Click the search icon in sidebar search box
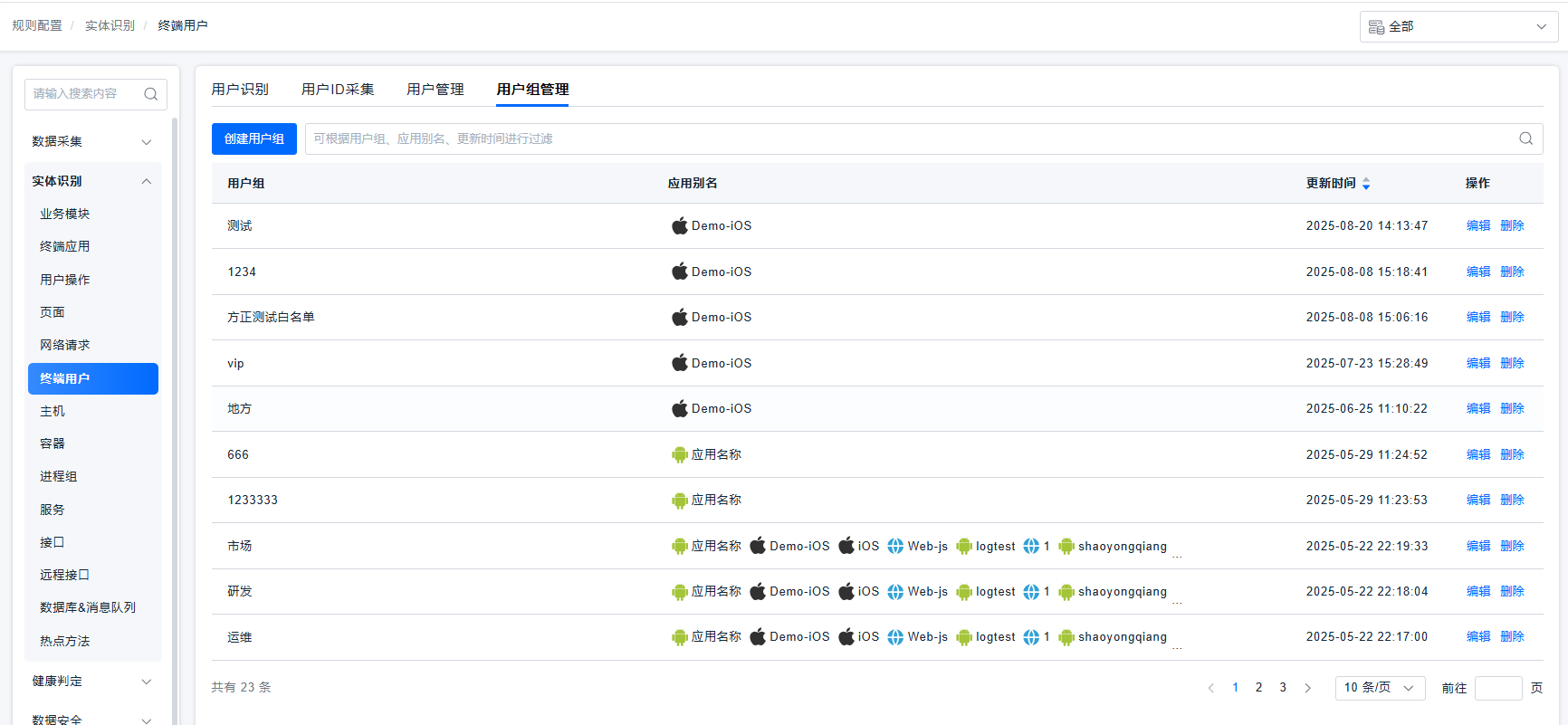 [x=150, y=94]
